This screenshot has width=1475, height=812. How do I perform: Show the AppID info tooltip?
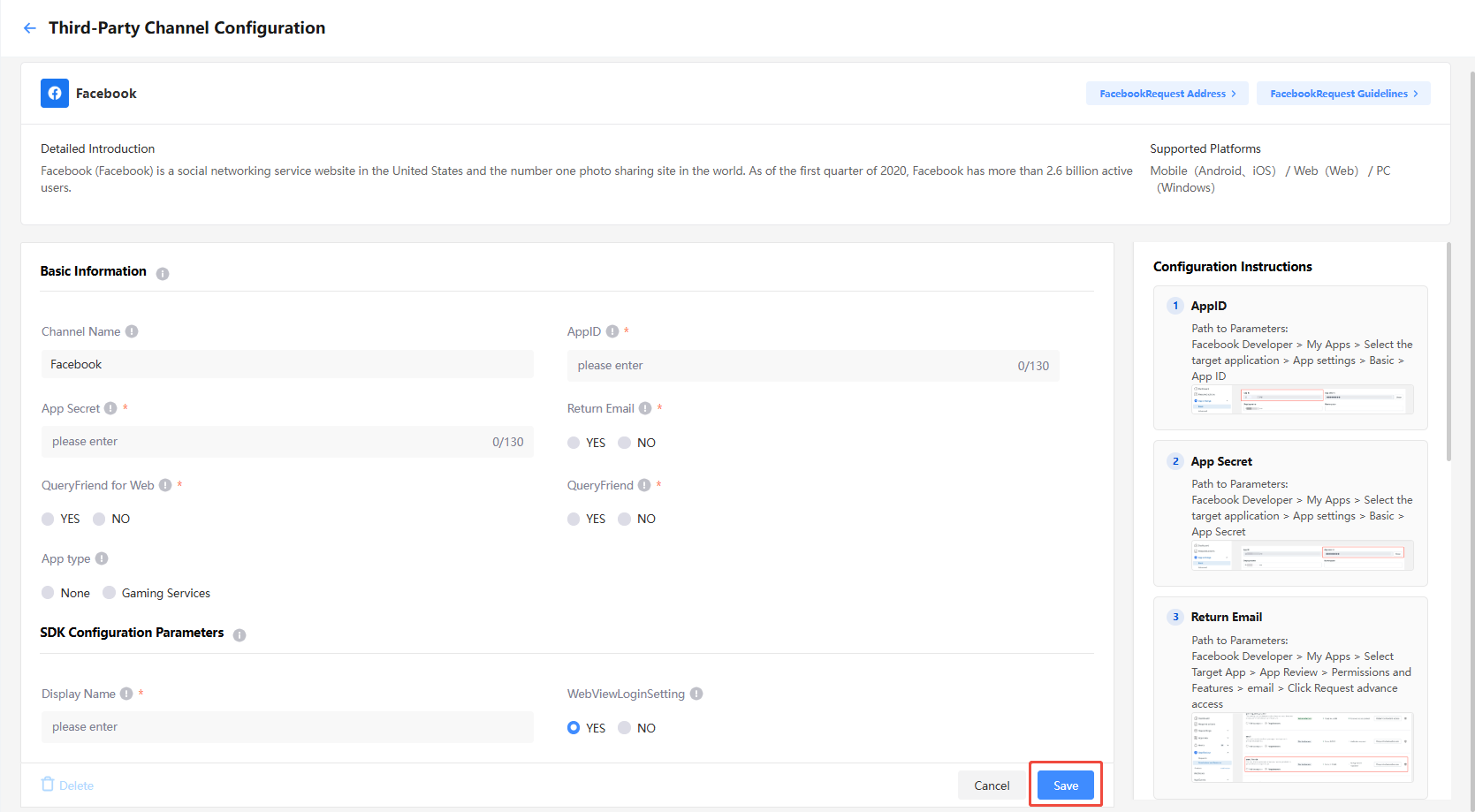(x=612, y=331)
